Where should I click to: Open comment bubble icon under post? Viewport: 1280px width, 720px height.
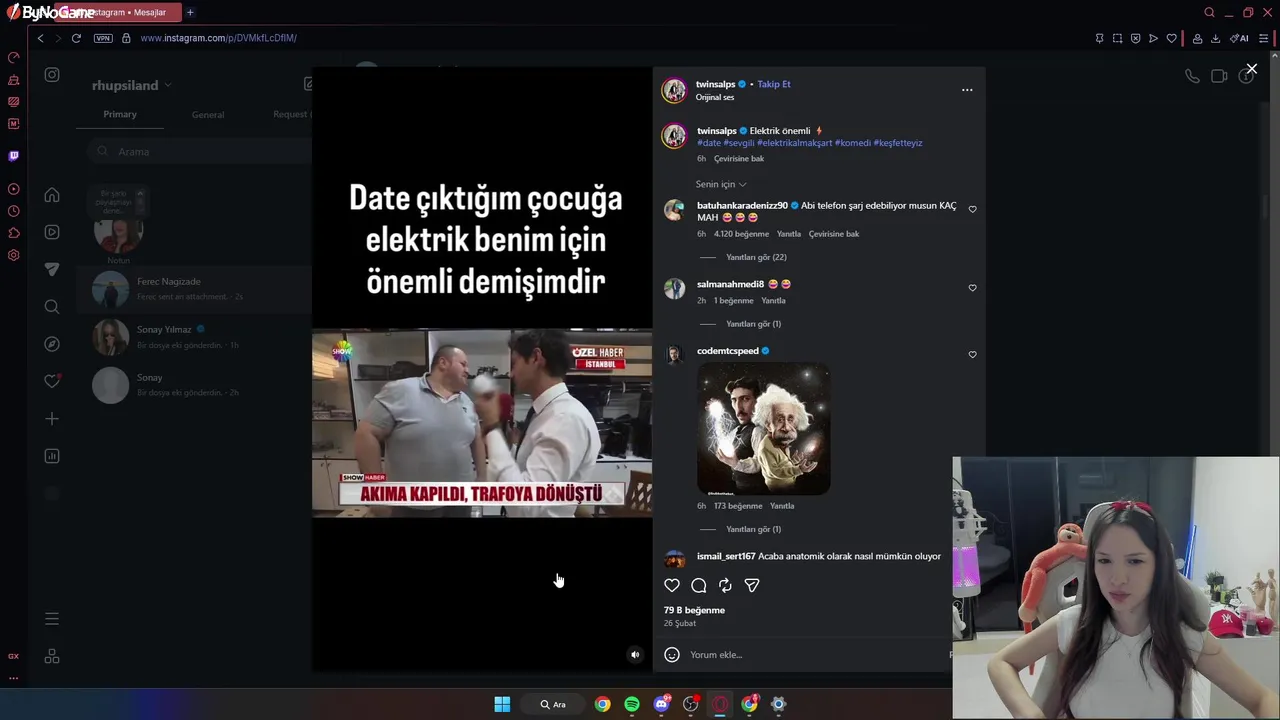699,585
